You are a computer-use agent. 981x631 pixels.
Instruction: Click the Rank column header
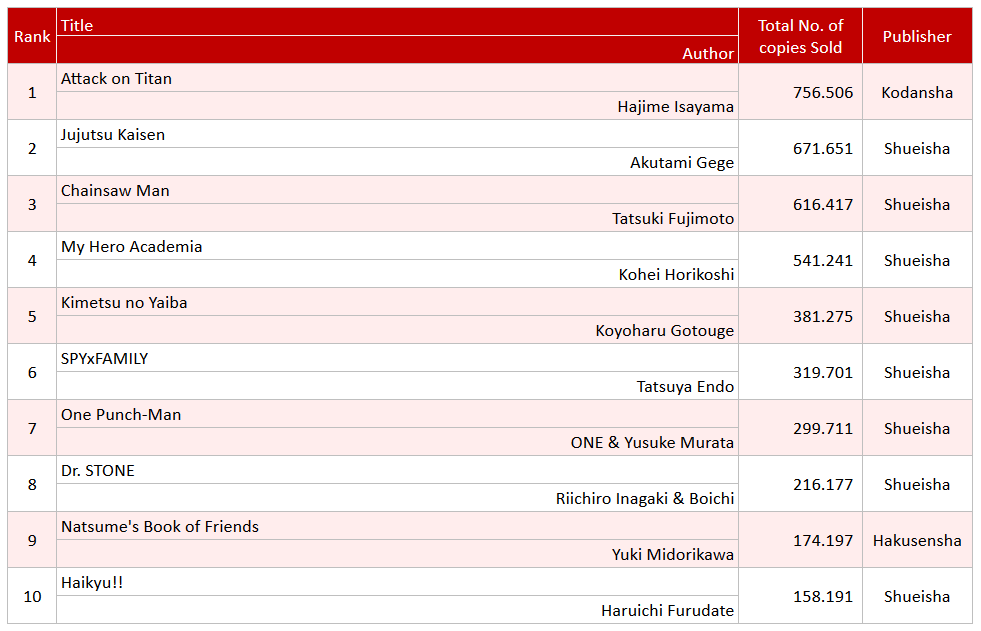click(32, 36)
